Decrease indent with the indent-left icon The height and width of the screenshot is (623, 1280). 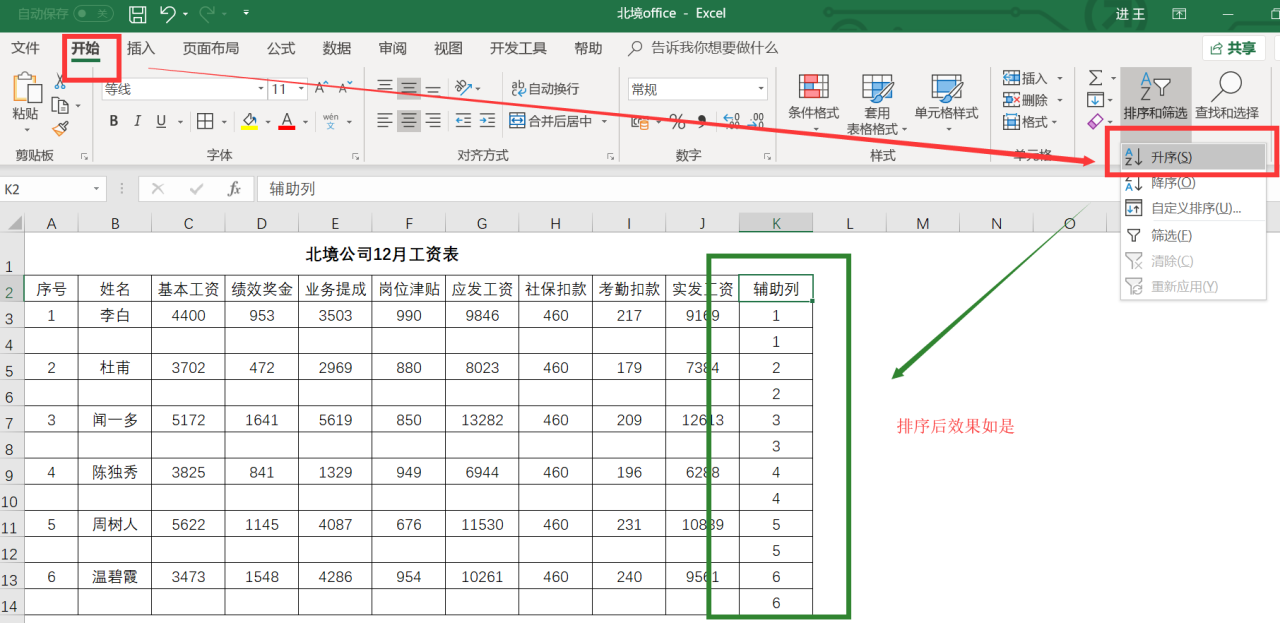click(x=462, y=121)
